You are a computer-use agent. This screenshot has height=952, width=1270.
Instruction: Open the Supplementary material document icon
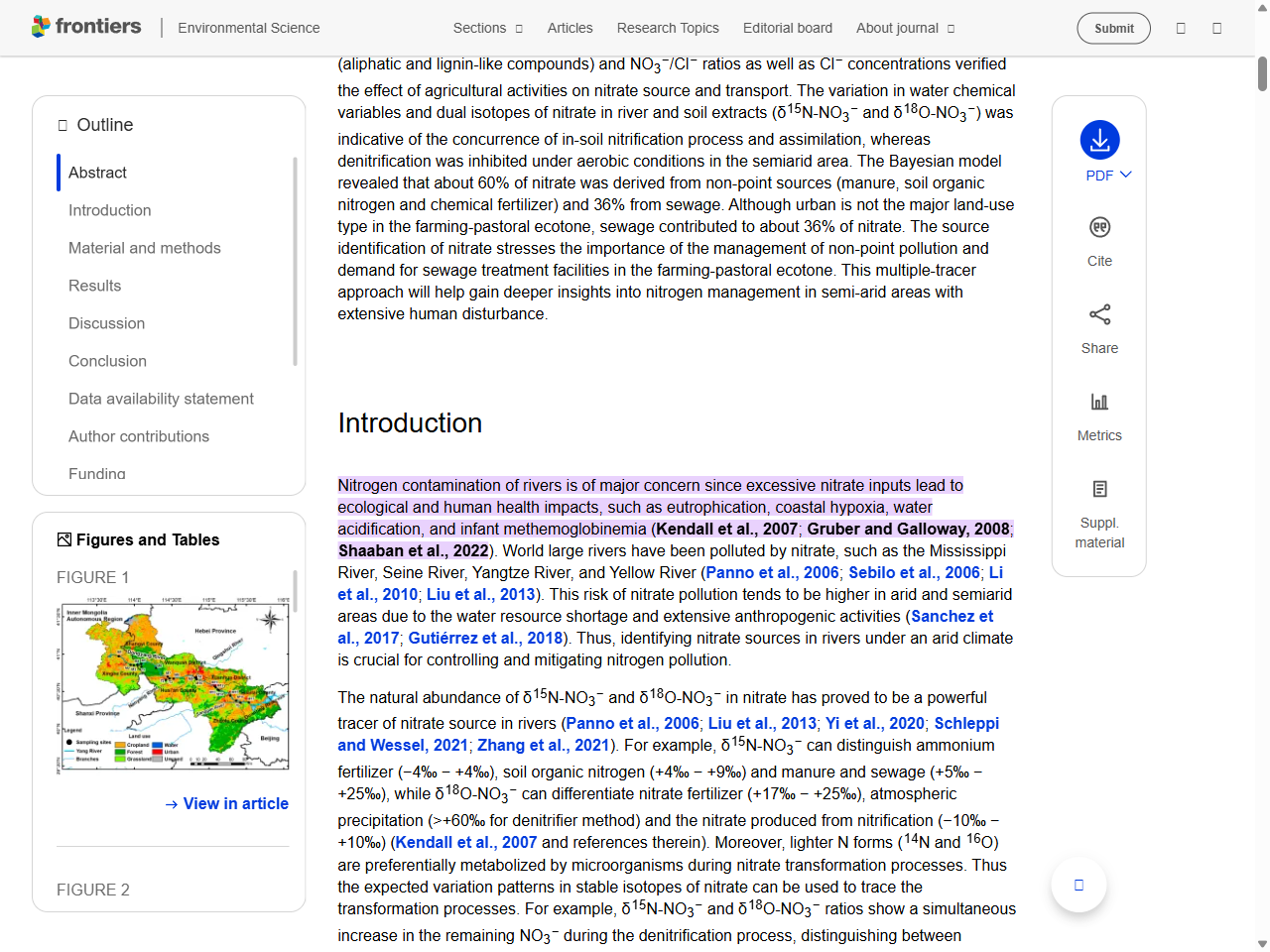tap(1099, 489)
